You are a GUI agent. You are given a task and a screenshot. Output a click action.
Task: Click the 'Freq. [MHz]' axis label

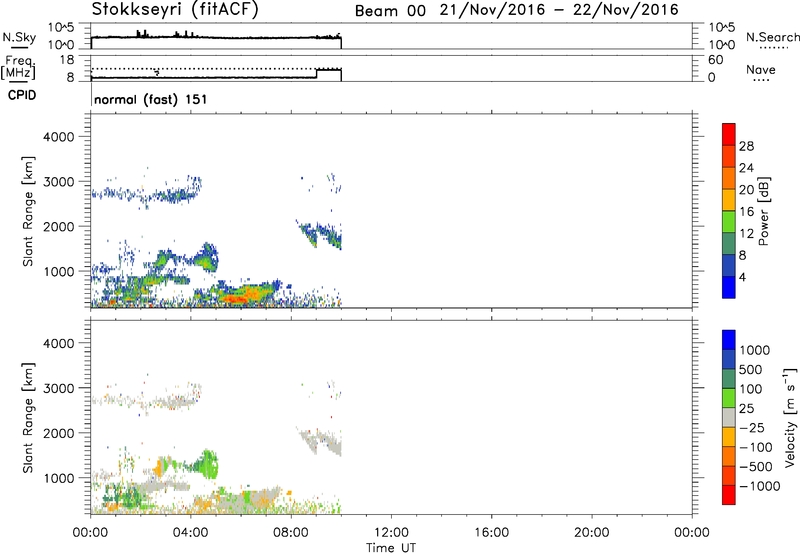click(x=18, y=68)
